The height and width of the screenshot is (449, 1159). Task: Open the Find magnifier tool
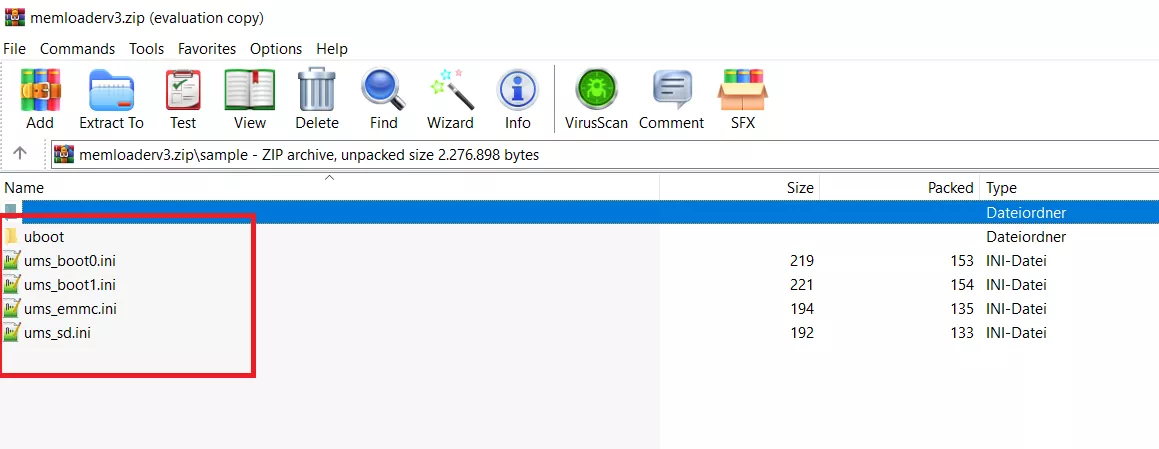pyautogui.click(x=383, y=99)
